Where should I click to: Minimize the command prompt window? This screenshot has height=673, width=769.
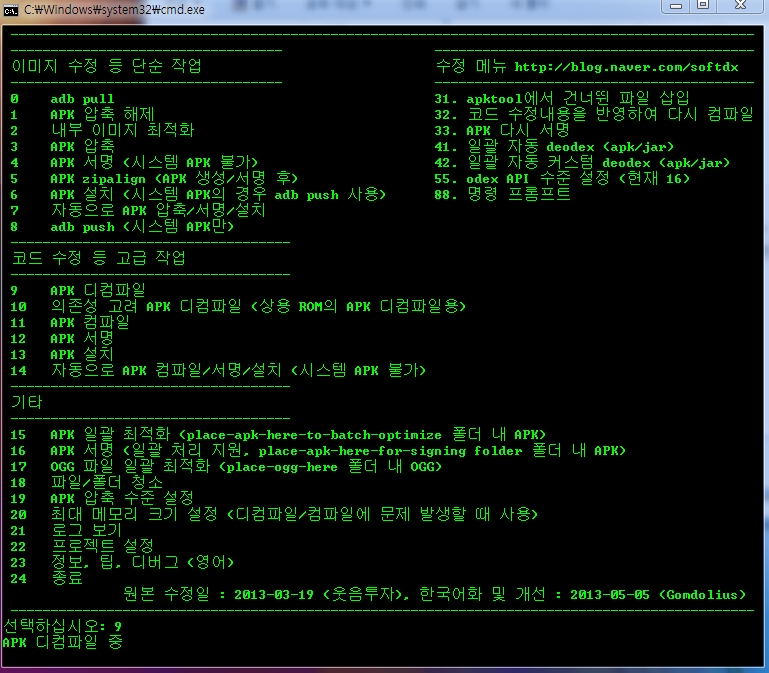point(675,6)
